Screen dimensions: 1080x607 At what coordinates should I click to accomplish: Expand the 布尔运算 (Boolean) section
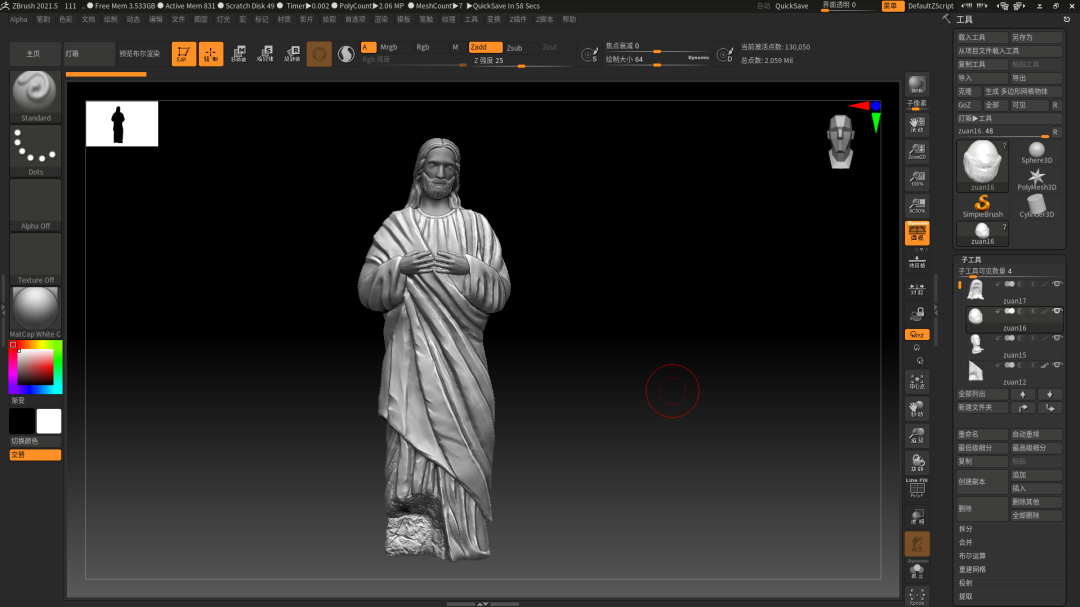pos(972,556)
